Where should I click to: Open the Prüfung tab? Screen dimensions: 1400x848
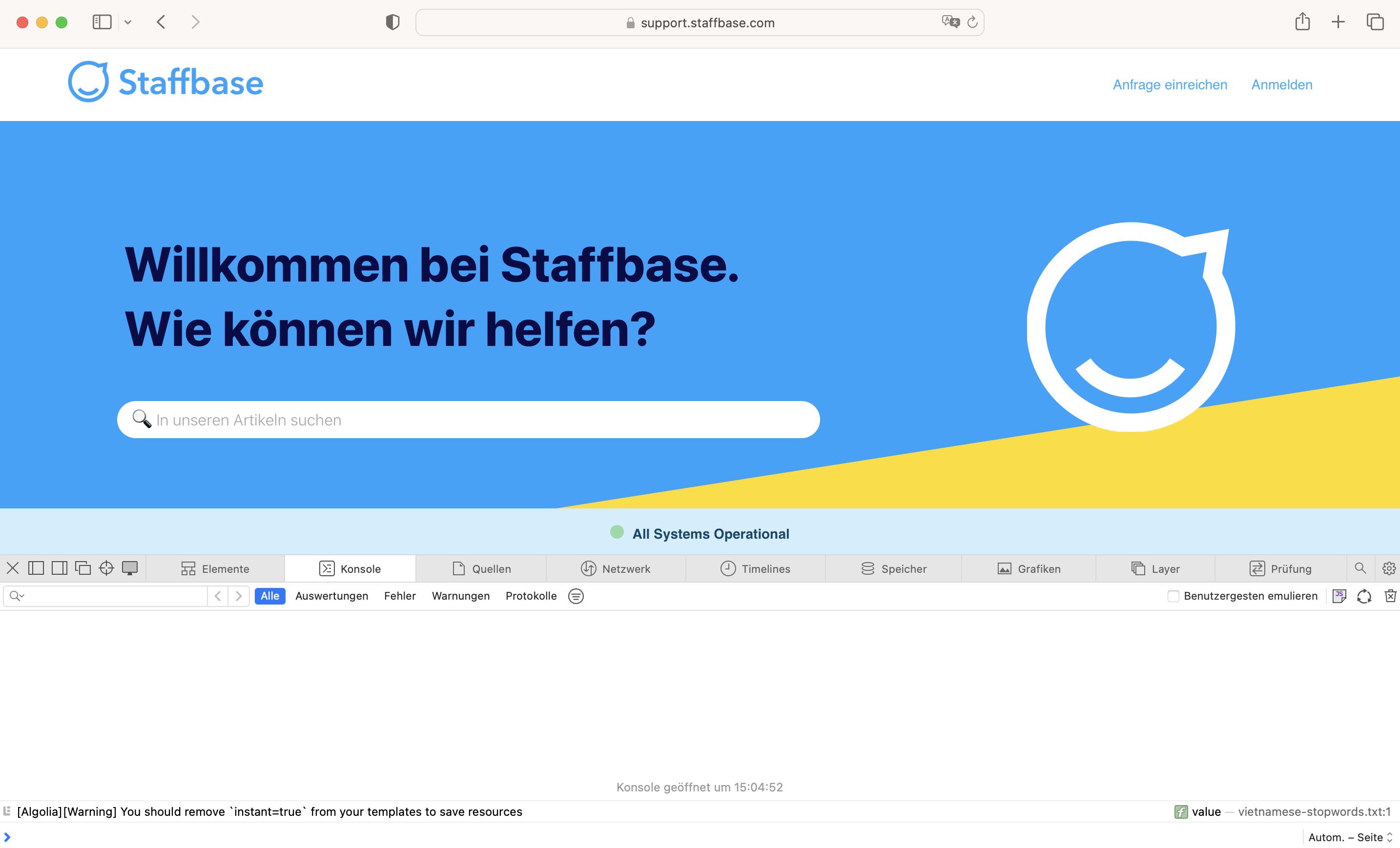click(x=1280, y=568)
